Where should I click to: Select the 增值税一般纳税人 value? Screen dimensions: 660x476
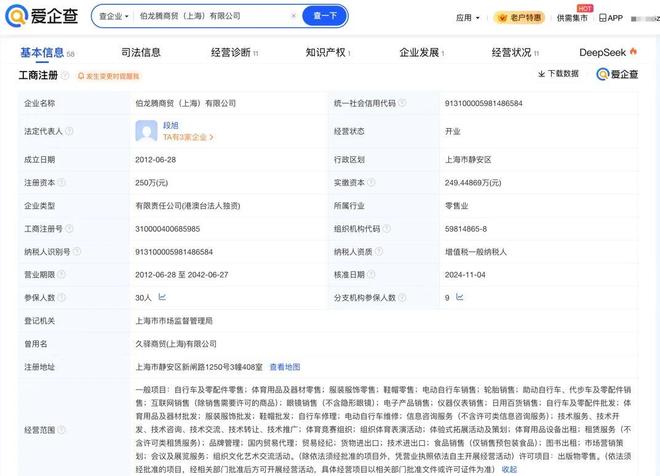point(476,252)
